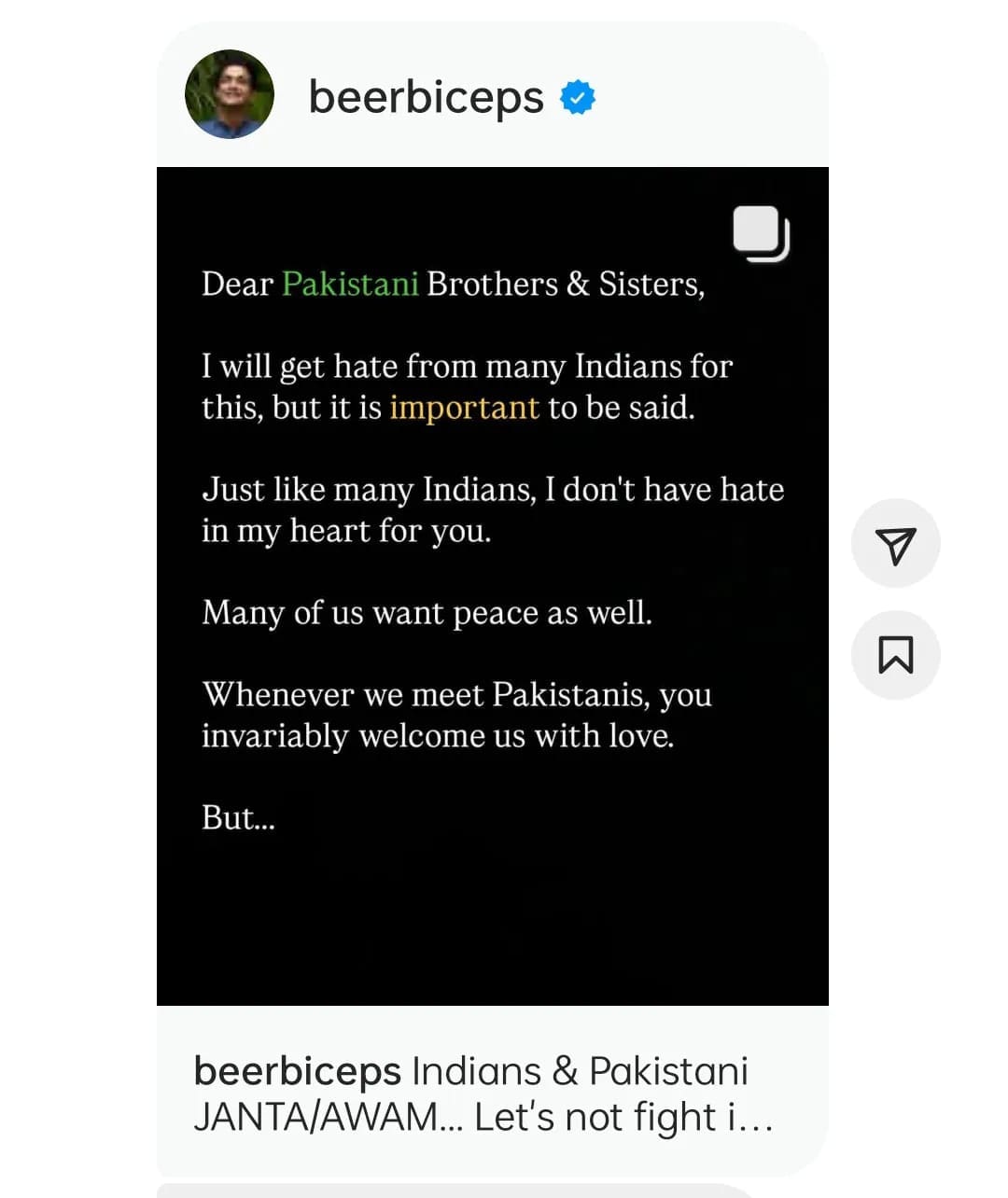Open the beerbiceps username in header
This screenshot has width=1008, height=1198.
427,98
